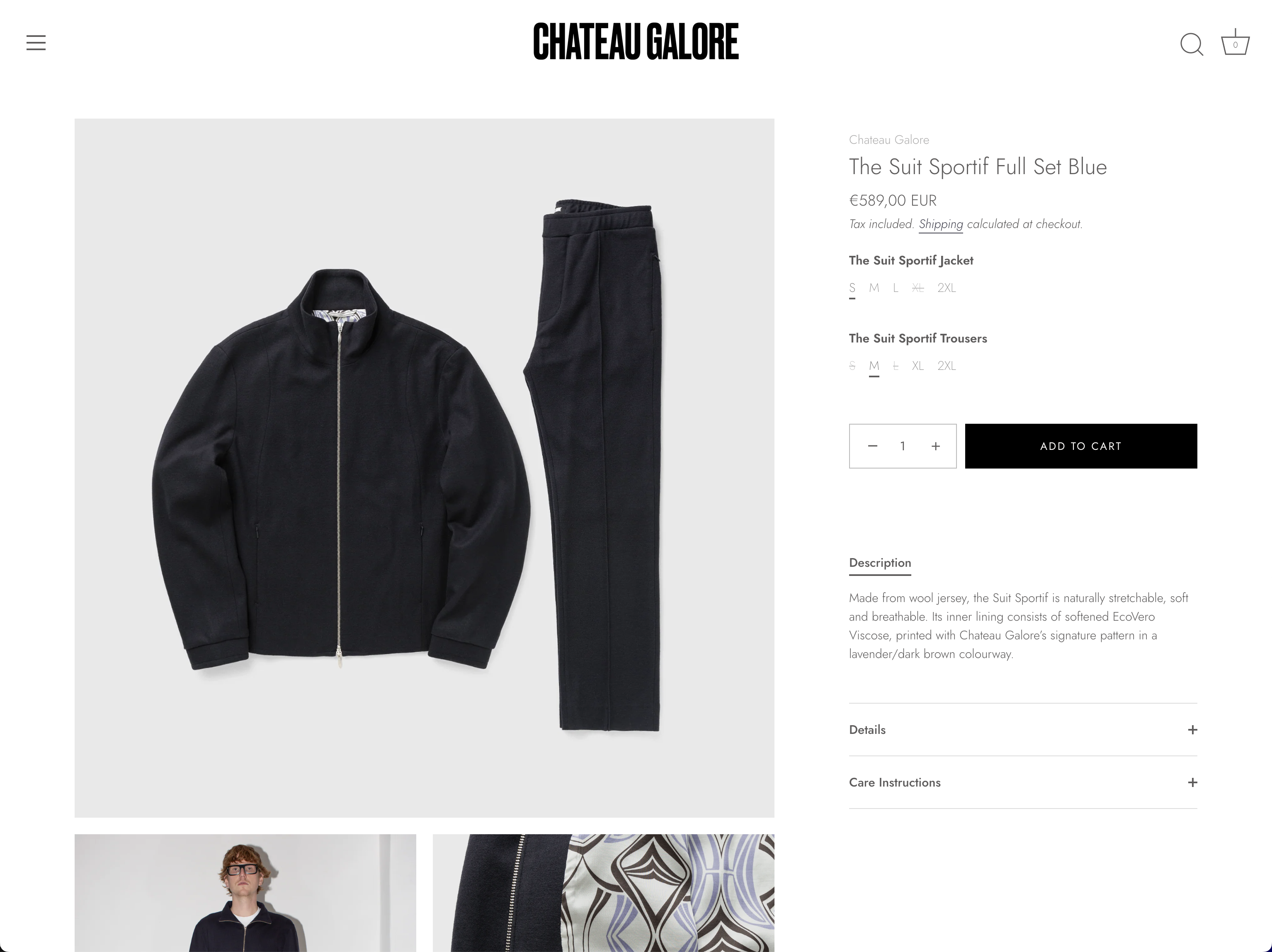Expand the Care Instructions section
Viewport: 1272px width, 952px height.
(x=1023, y=782)
